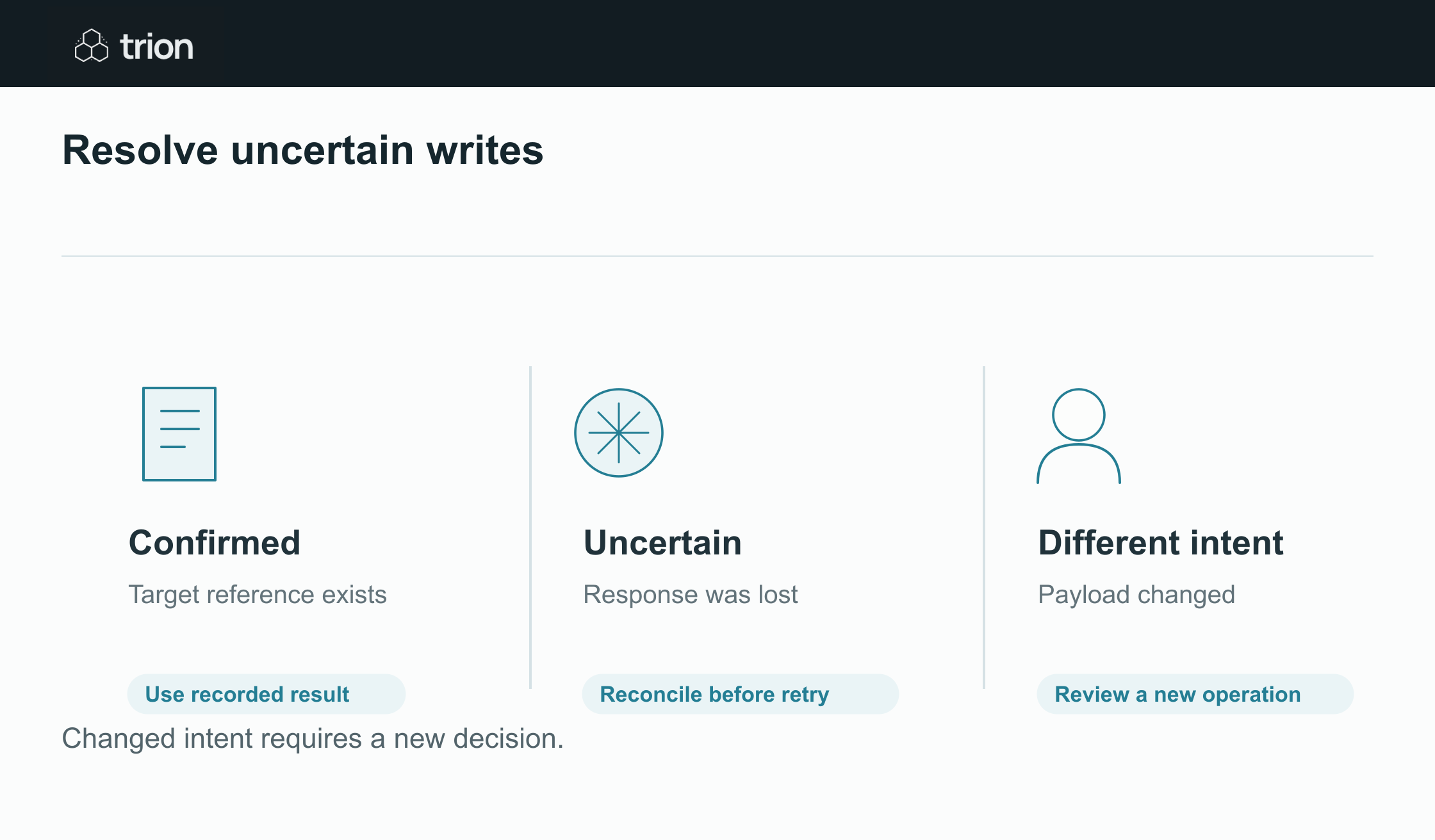Click Review a new operation pill
The height and width of the screenshot is (840, 1435).
tap(1195, 694)
